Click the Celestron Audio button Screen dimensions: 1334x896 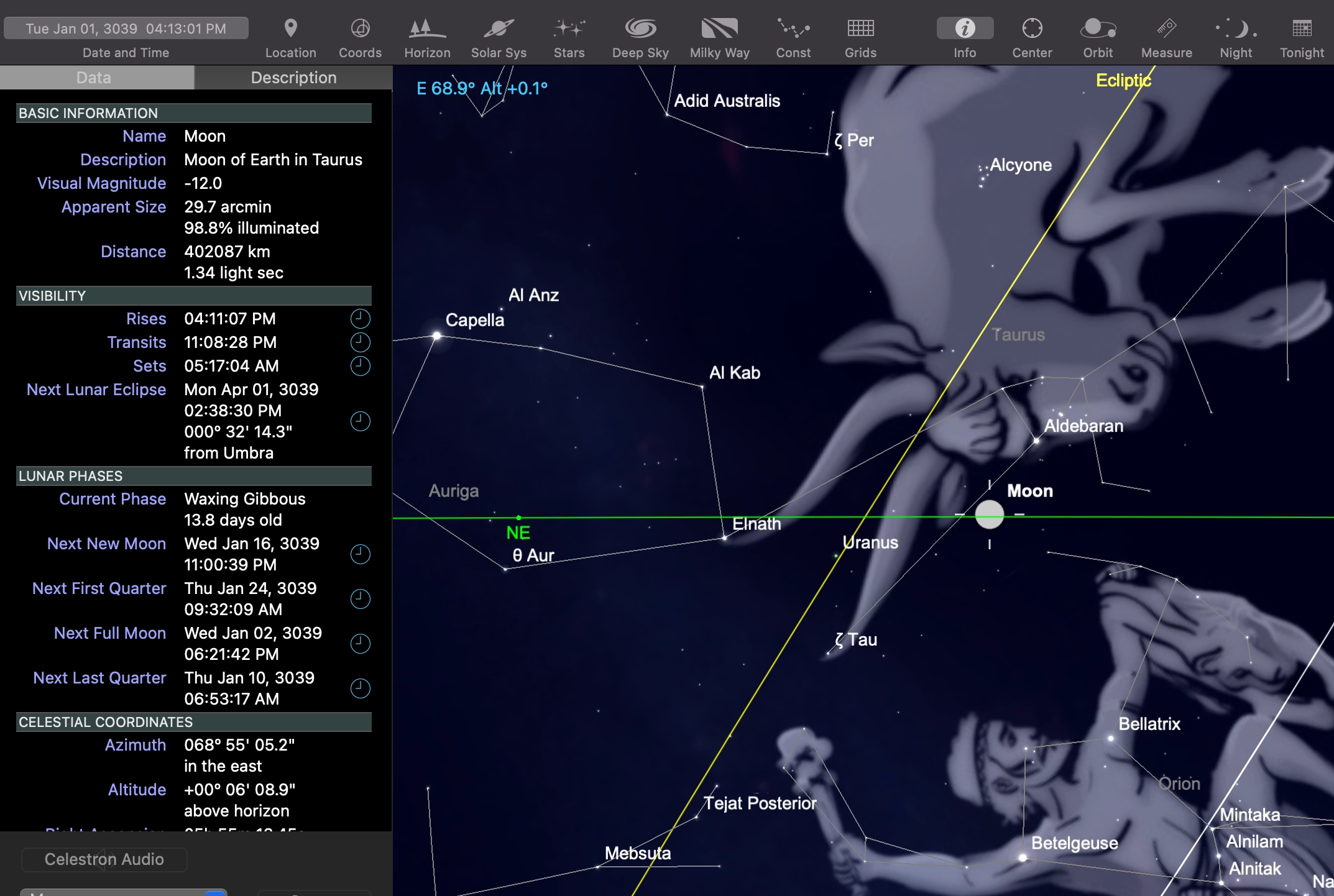(104, 859)
